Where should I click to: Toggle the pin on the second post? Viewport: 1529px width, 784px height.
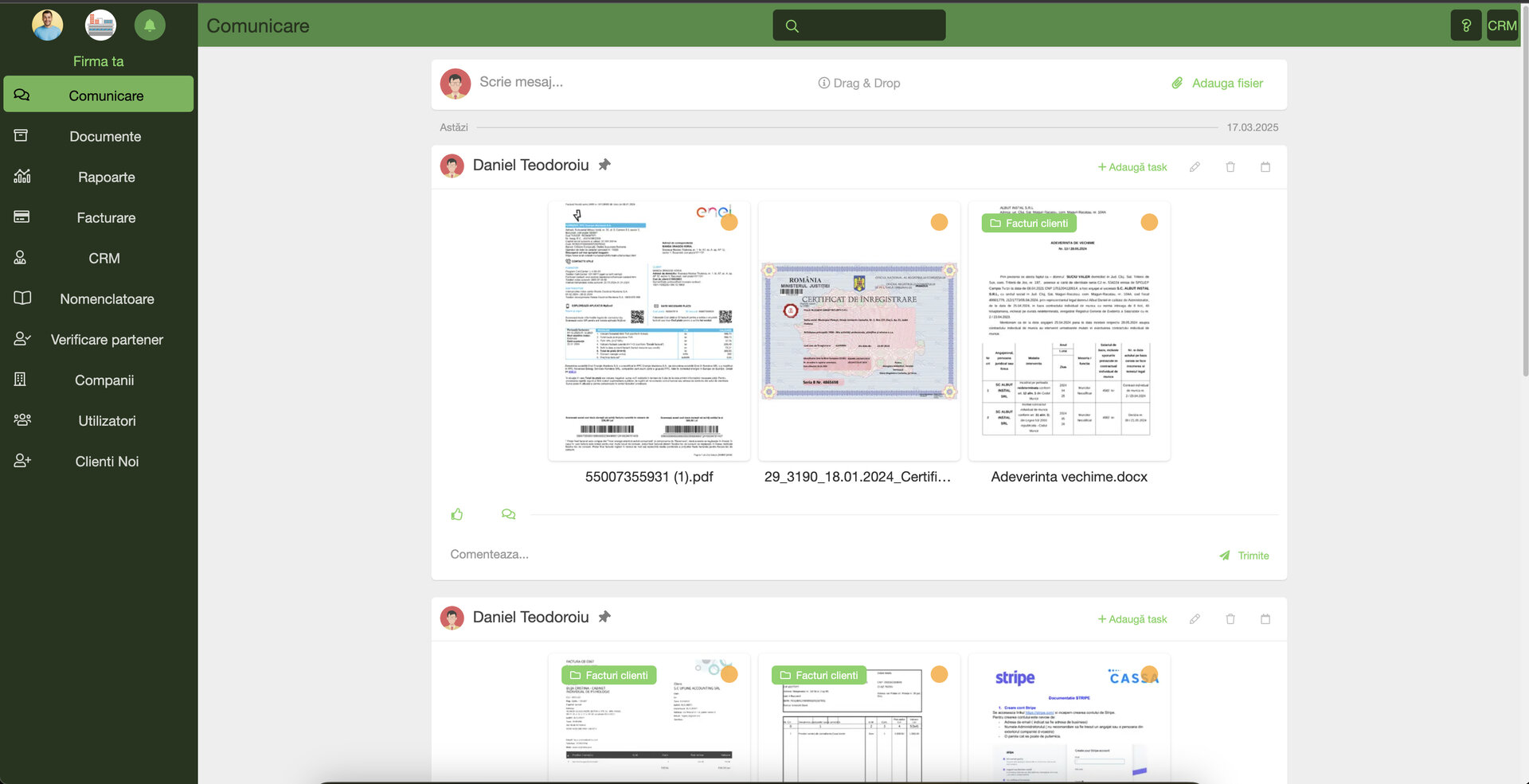(604, 617)
